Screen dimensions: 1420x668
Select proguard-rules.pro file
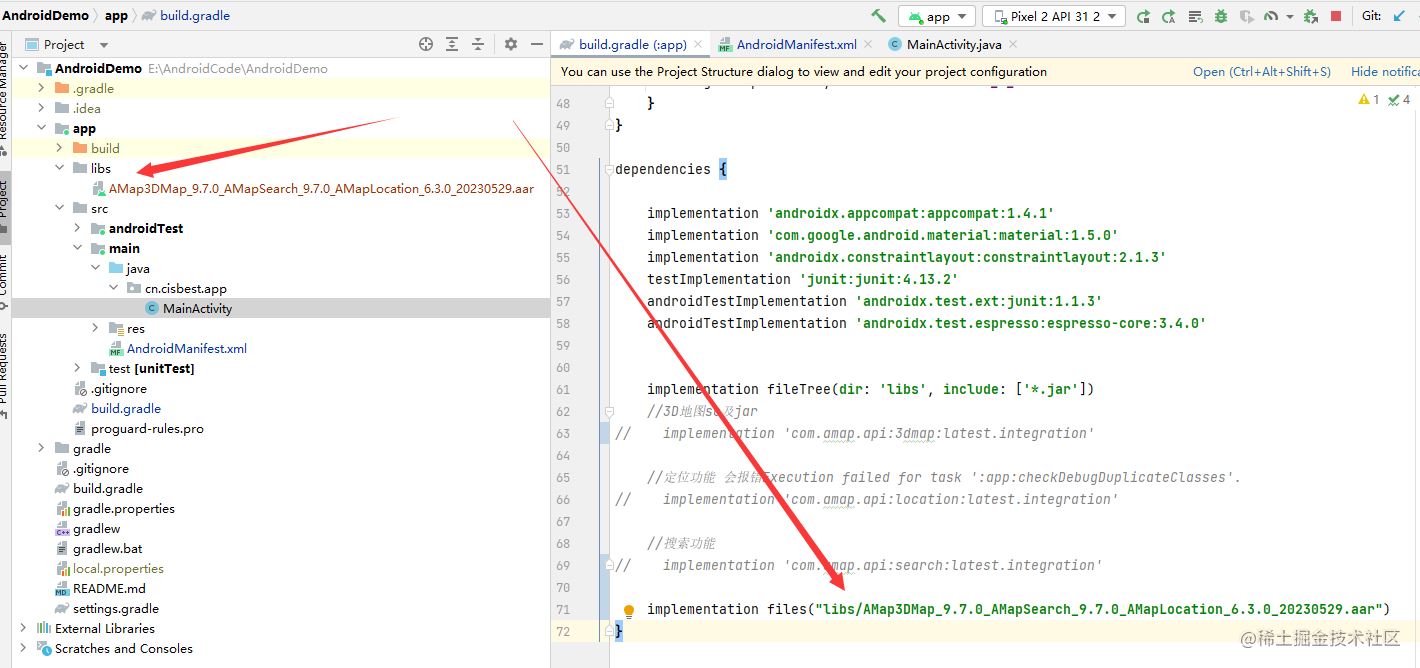pyautogui.click(x=147, y=428)
